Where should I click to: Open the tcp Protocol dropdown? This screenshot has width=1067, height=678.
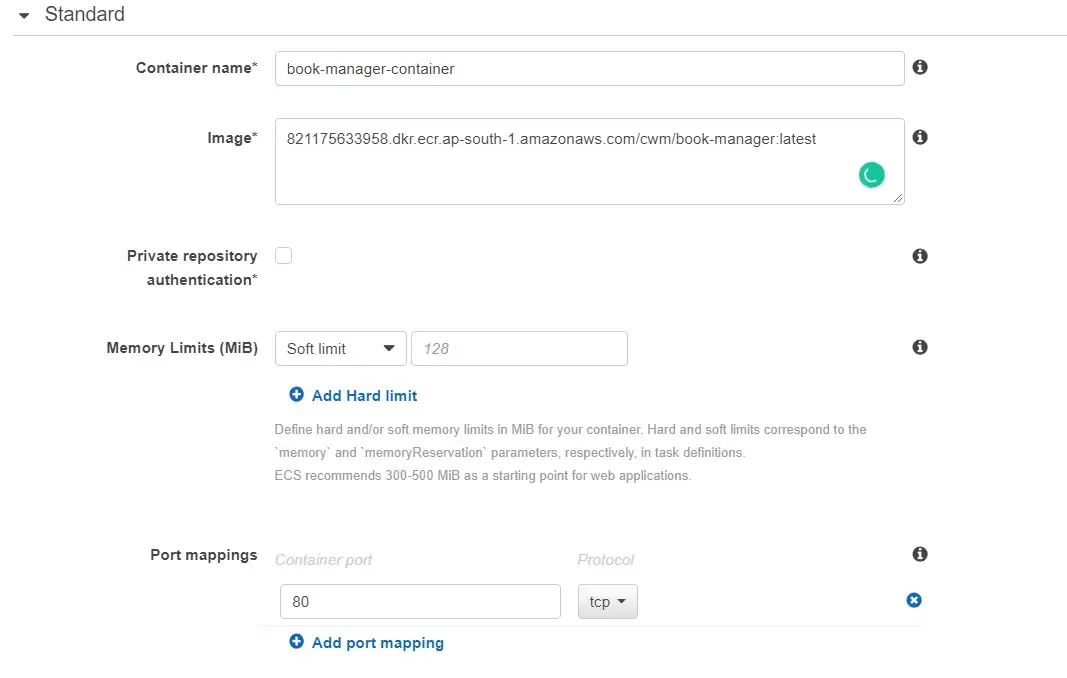[x=607, y=601]
